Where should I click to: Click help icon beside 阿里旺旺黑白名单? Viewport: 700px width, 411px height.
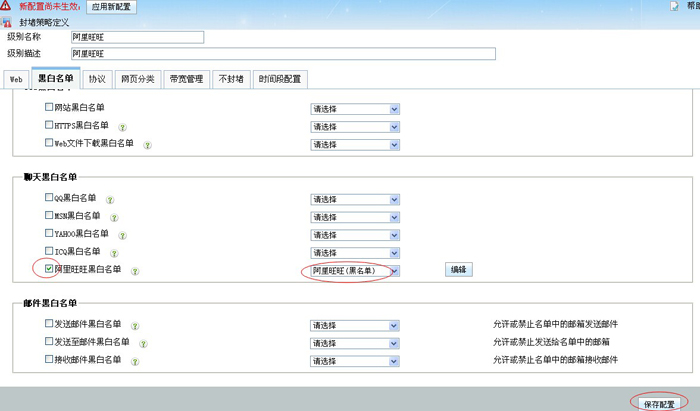pos(135,270)
